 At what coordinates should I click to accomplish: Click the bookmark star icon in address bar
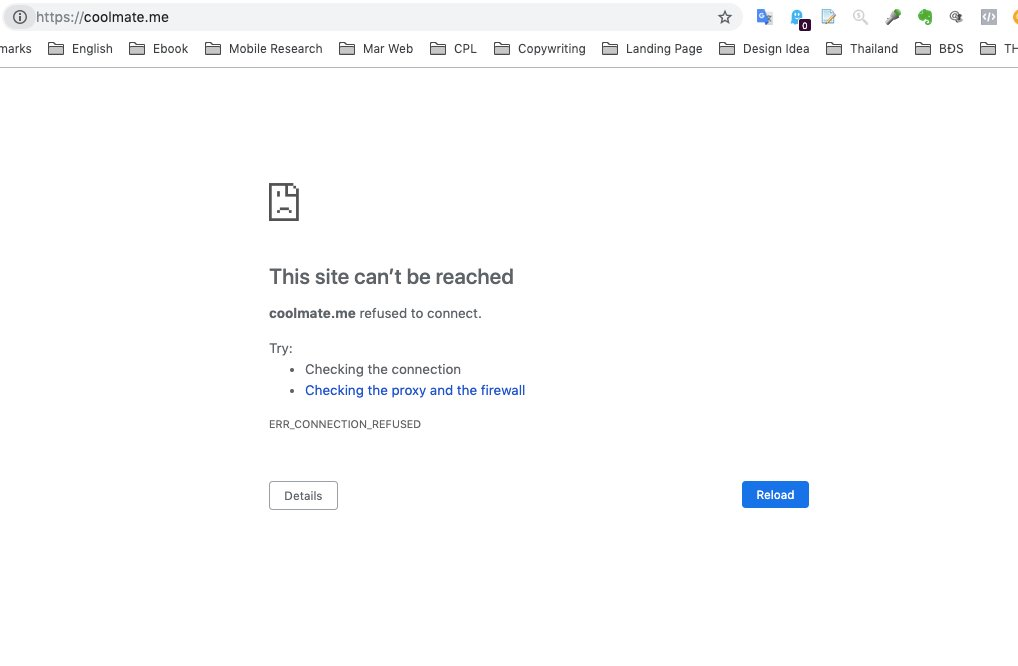725,17
